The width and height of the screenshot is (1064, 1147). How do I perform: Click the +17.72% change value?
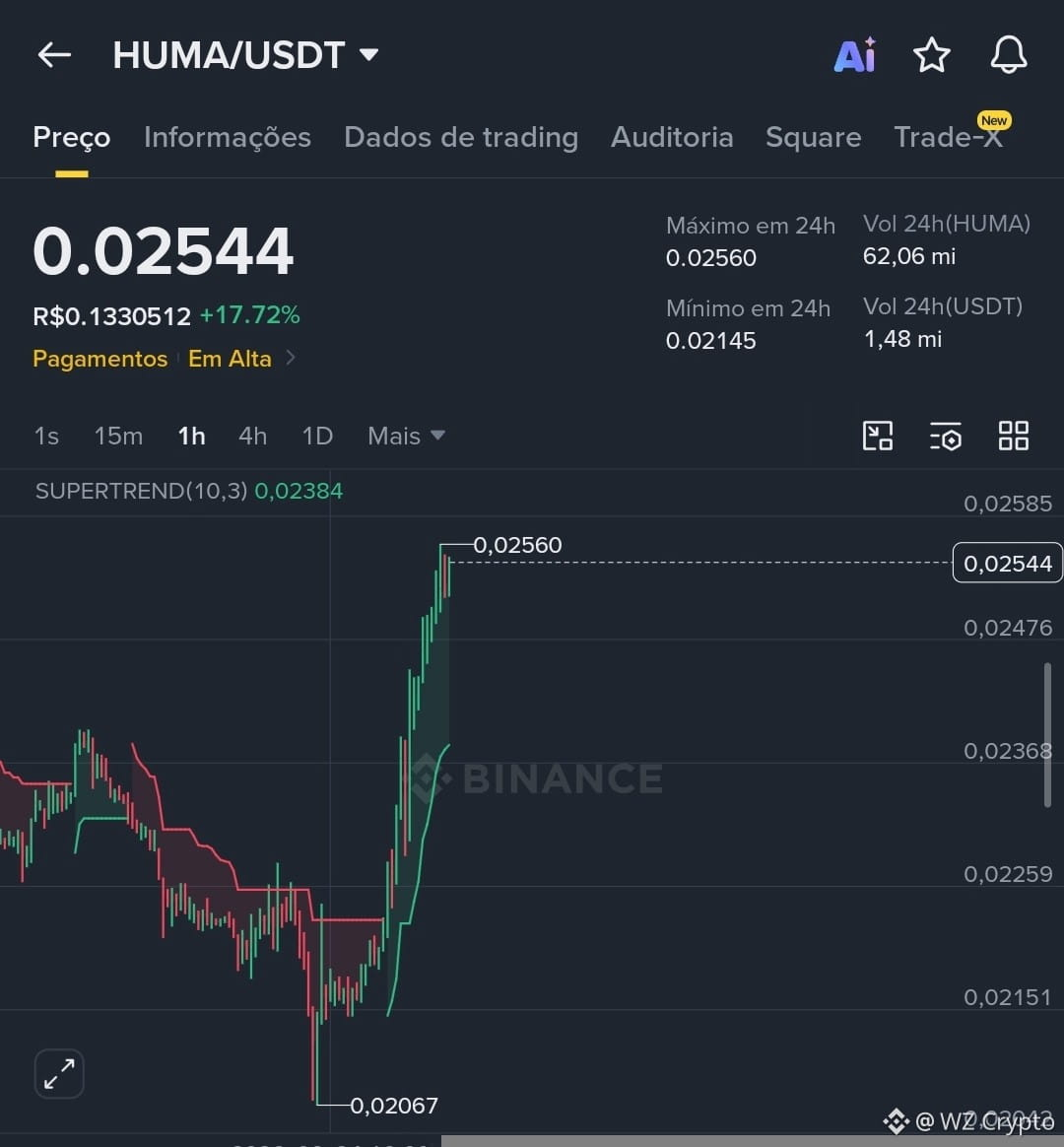249,315
